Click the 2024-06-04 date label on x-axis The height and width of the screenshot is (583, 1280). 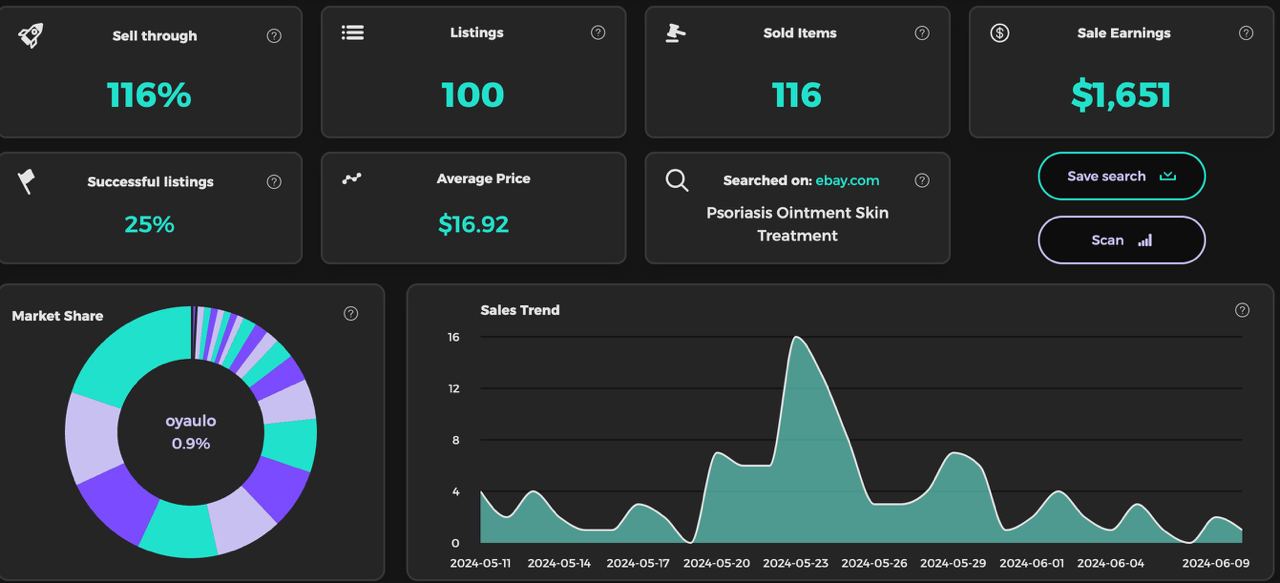pos(1111,564)
